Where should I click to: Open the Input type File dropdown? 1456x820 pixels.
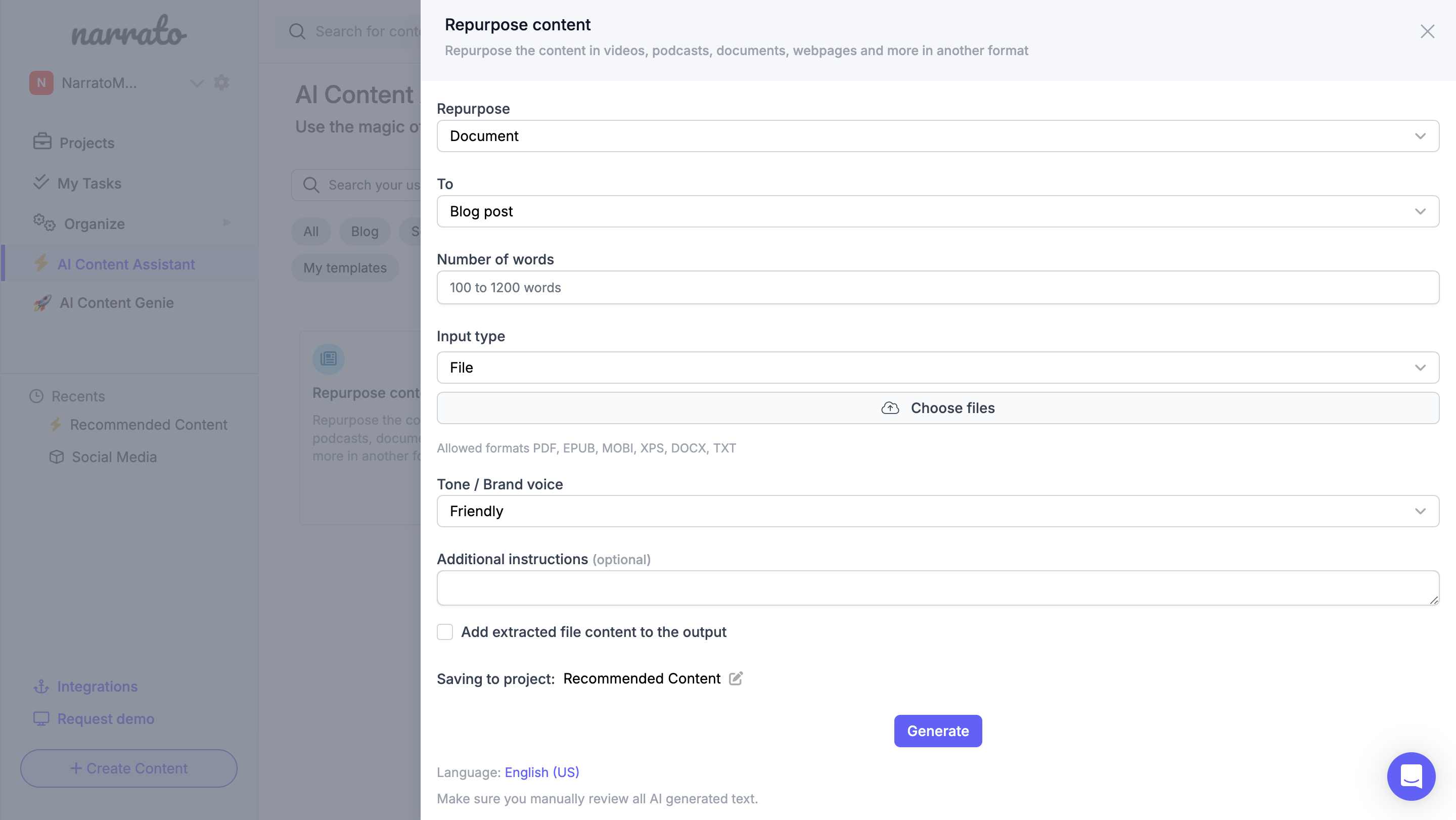pyautogui.click(x=938, y=368)
